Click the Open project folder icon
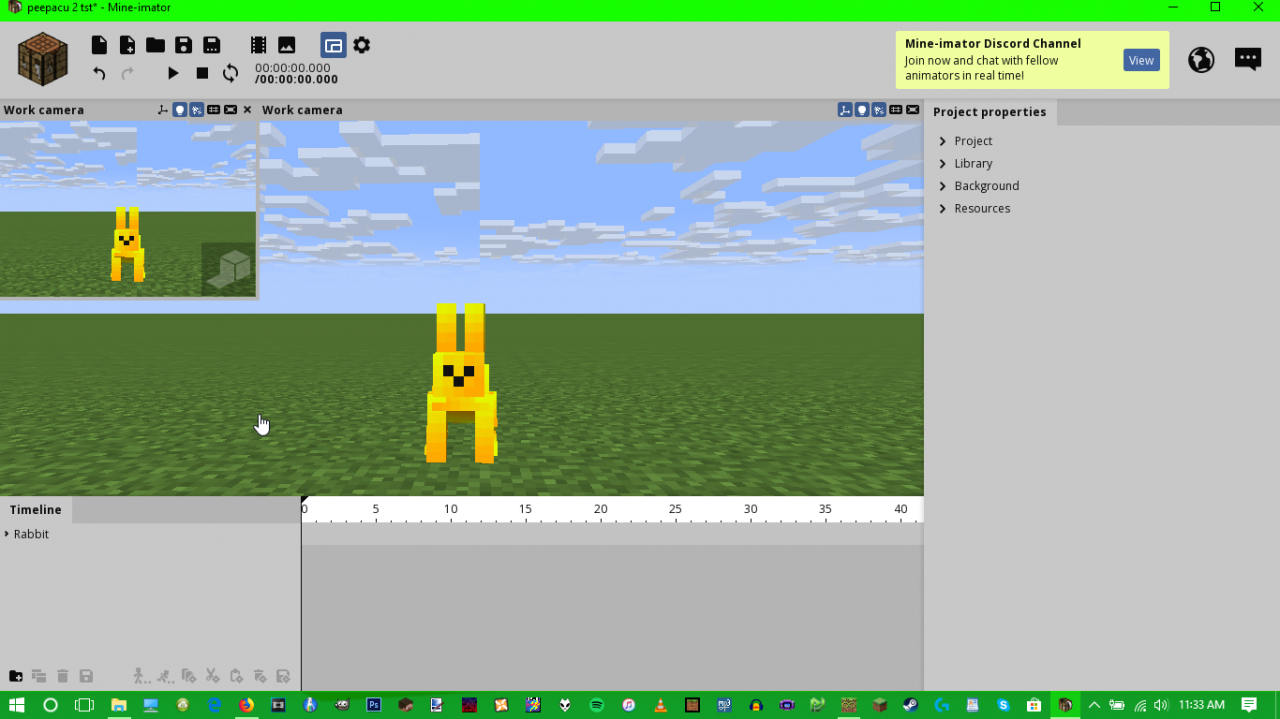This screenshot has width=1280, height=719. point(154,44)
